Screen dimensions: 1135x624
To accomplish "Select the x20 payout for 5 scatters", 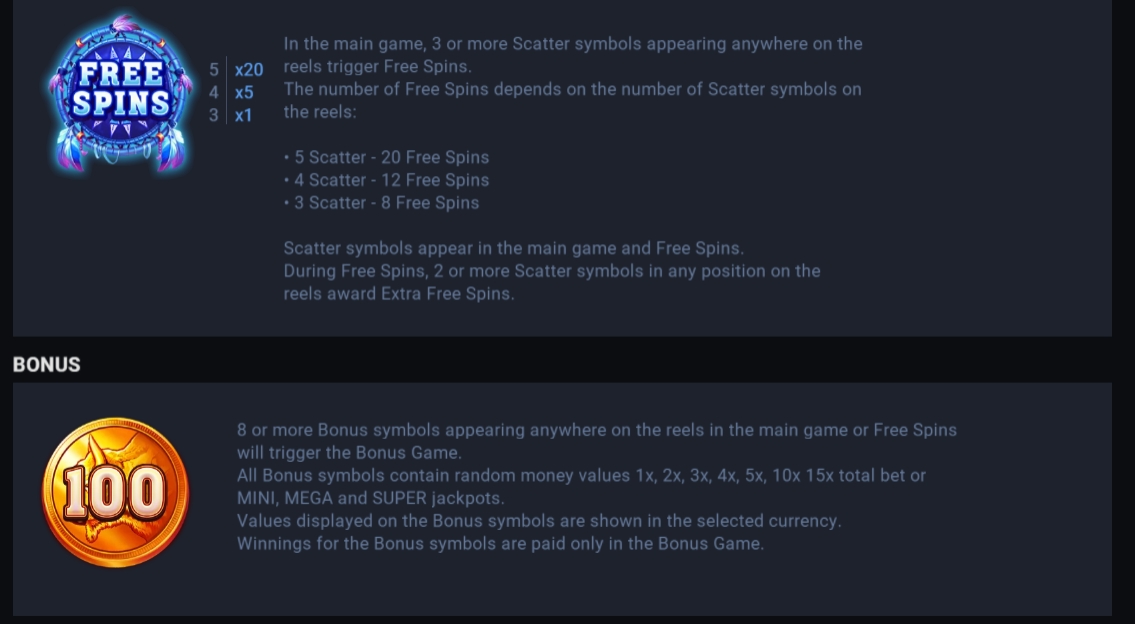I will click(248, 69).
